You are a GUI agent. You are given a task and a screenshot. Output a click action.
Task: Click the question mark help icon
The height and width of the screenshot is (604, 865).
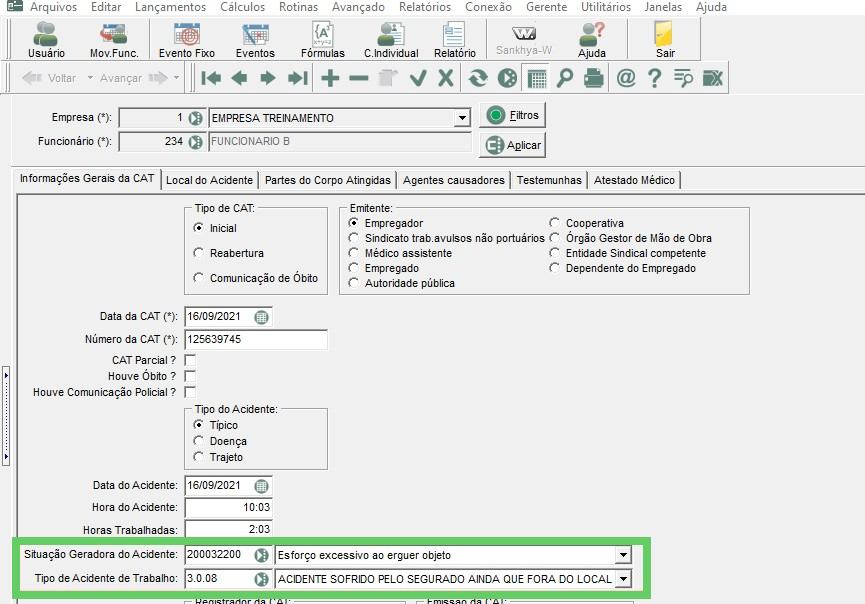click(x=654, y=78)
